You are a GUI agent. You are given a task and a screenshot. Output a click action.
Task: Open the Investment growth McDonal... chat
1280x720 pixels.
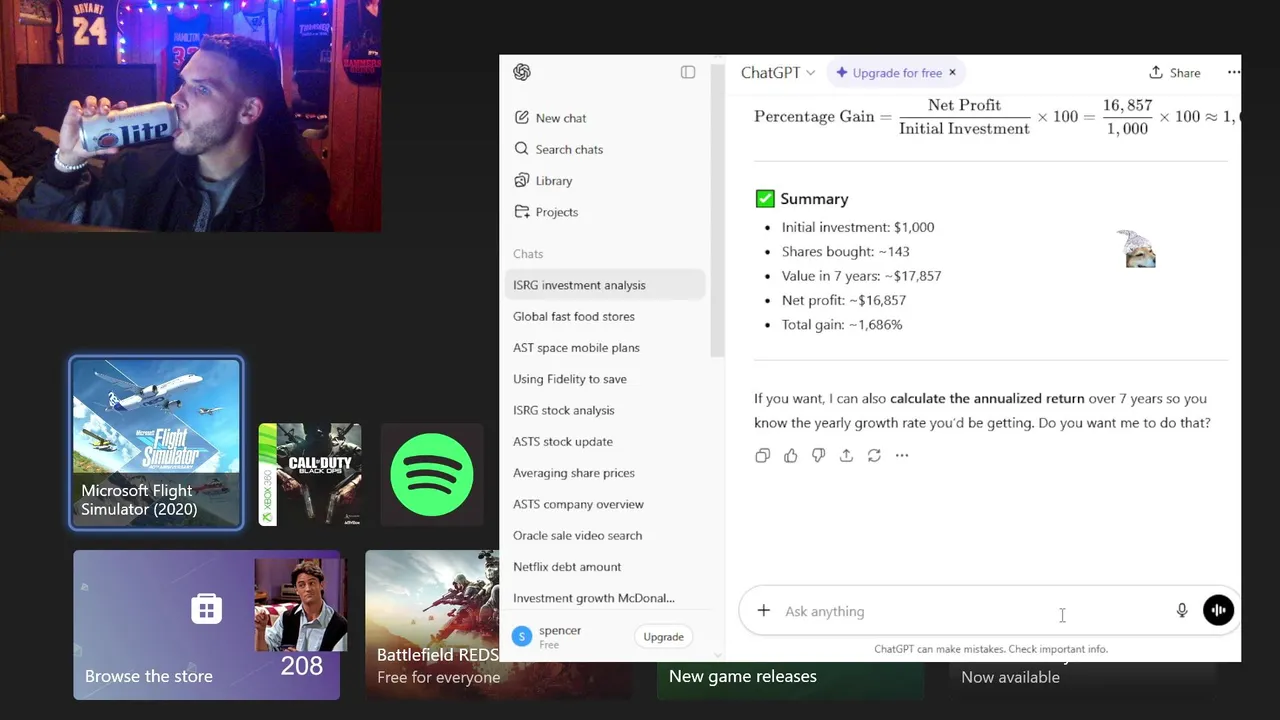click(606, 598)
